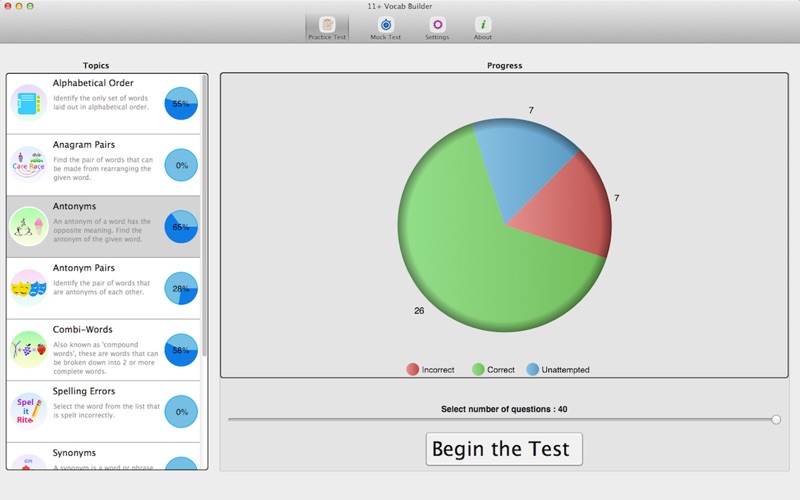Screen dimensions: 800x500
Task: Click the blue Unattempted legend swatch
Action: tap(533, 369)
